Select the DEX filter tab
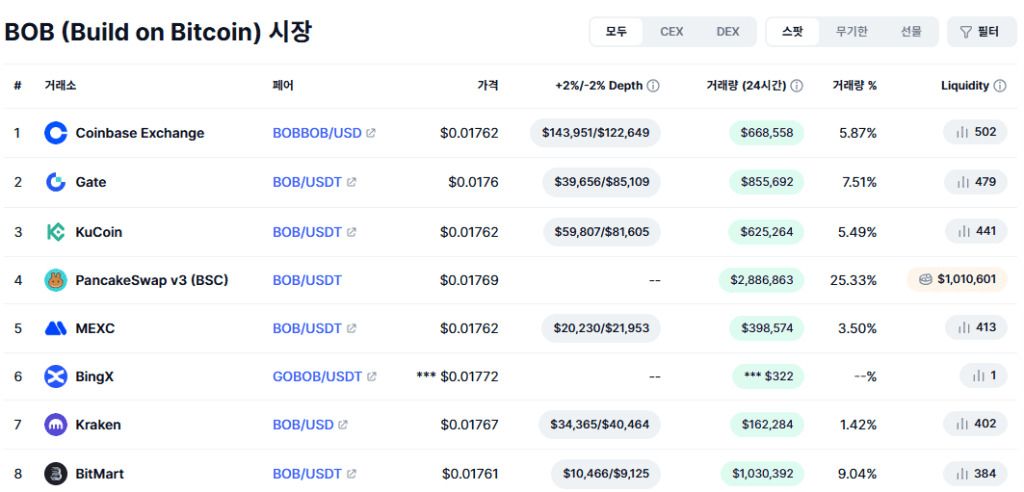This screenshot has width=1024, height=492. click(728, 31)
